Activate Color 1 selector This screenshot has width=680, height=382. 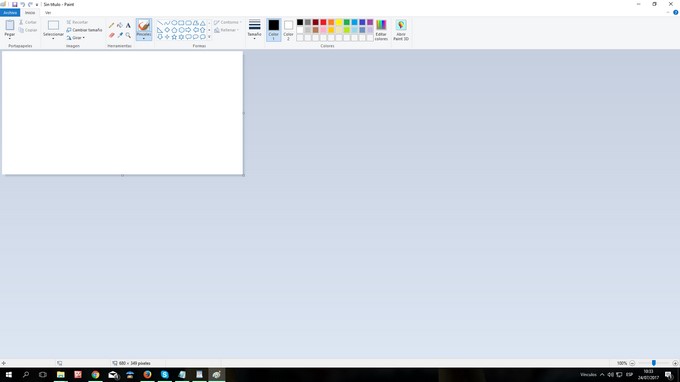click(x=274, y=30)
